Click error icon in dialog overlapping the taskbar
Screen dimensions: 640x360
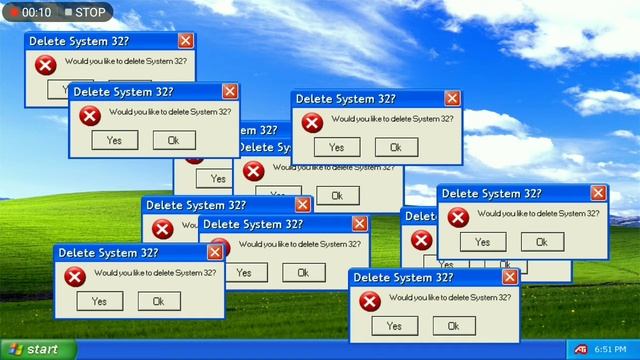pyautogui.click(x=370, y=302)
